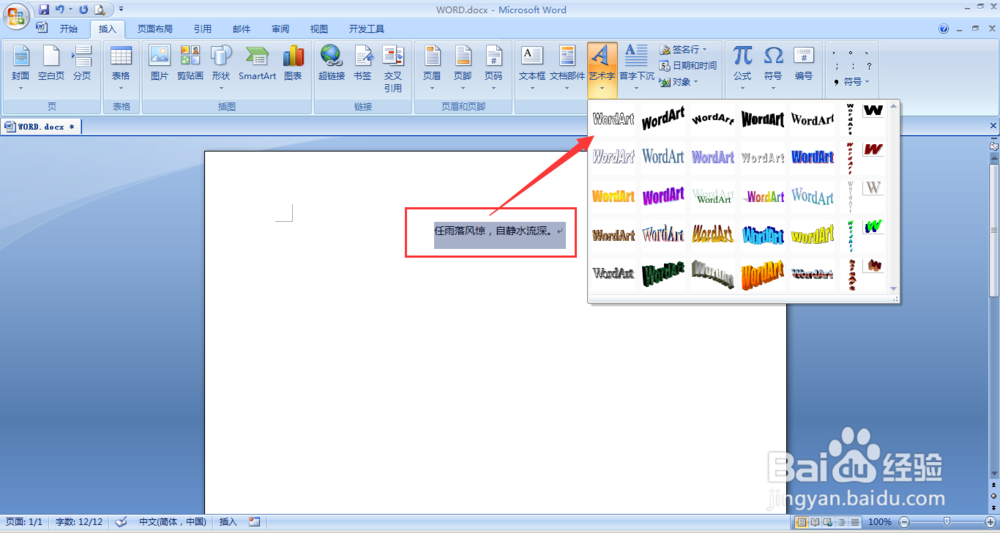Click the 100% zoom level button
Viewport: 1000px width, 533px height.
(x=879, y=522)
